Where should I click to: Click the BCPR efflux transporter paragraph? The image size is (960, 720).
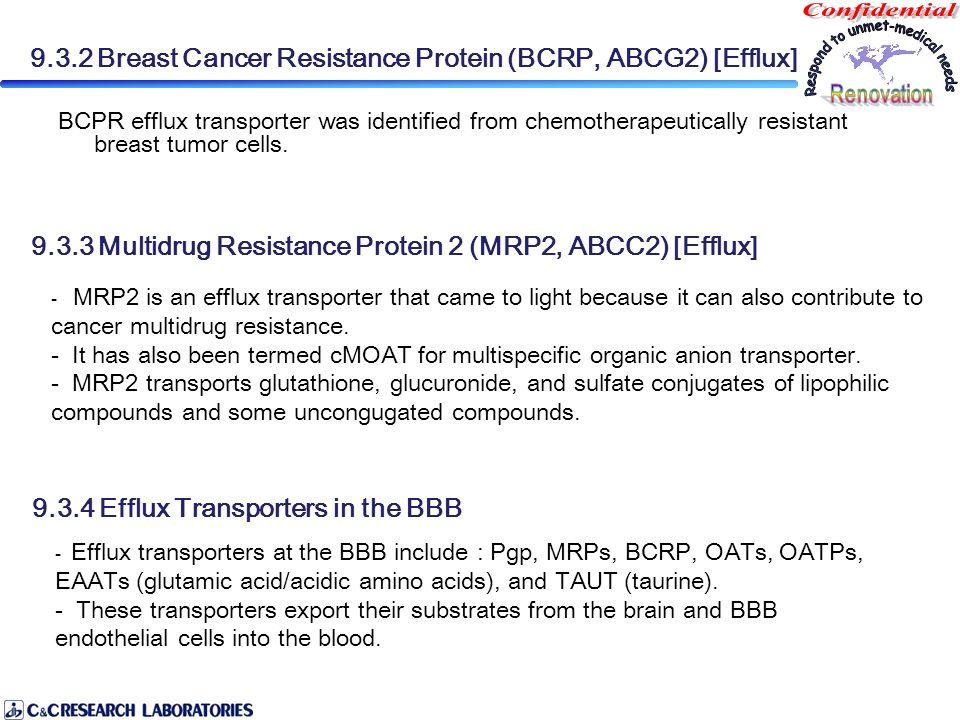coord(452,133)
